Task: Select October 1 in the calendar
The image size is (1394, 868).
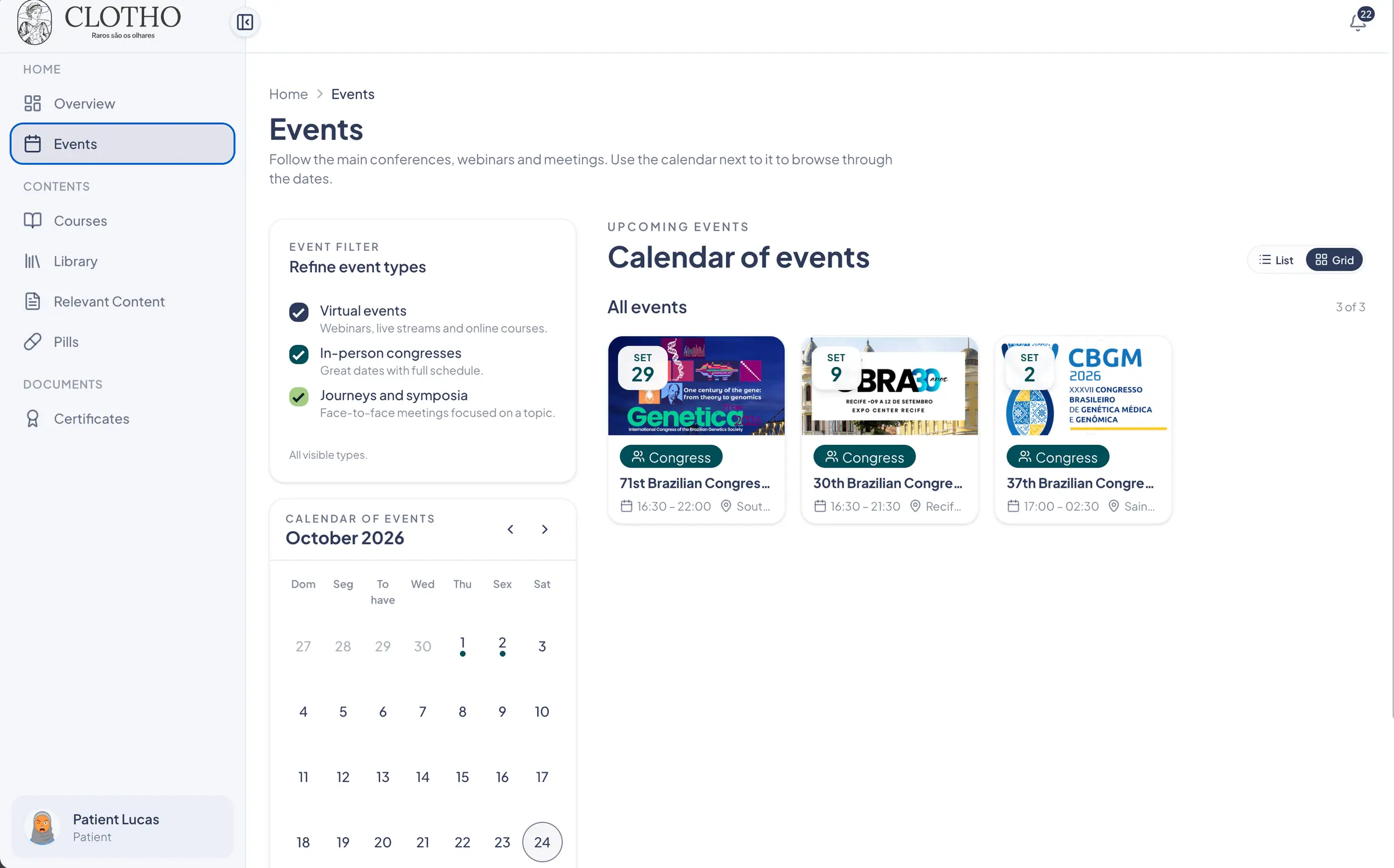Action: click(462, 646)
